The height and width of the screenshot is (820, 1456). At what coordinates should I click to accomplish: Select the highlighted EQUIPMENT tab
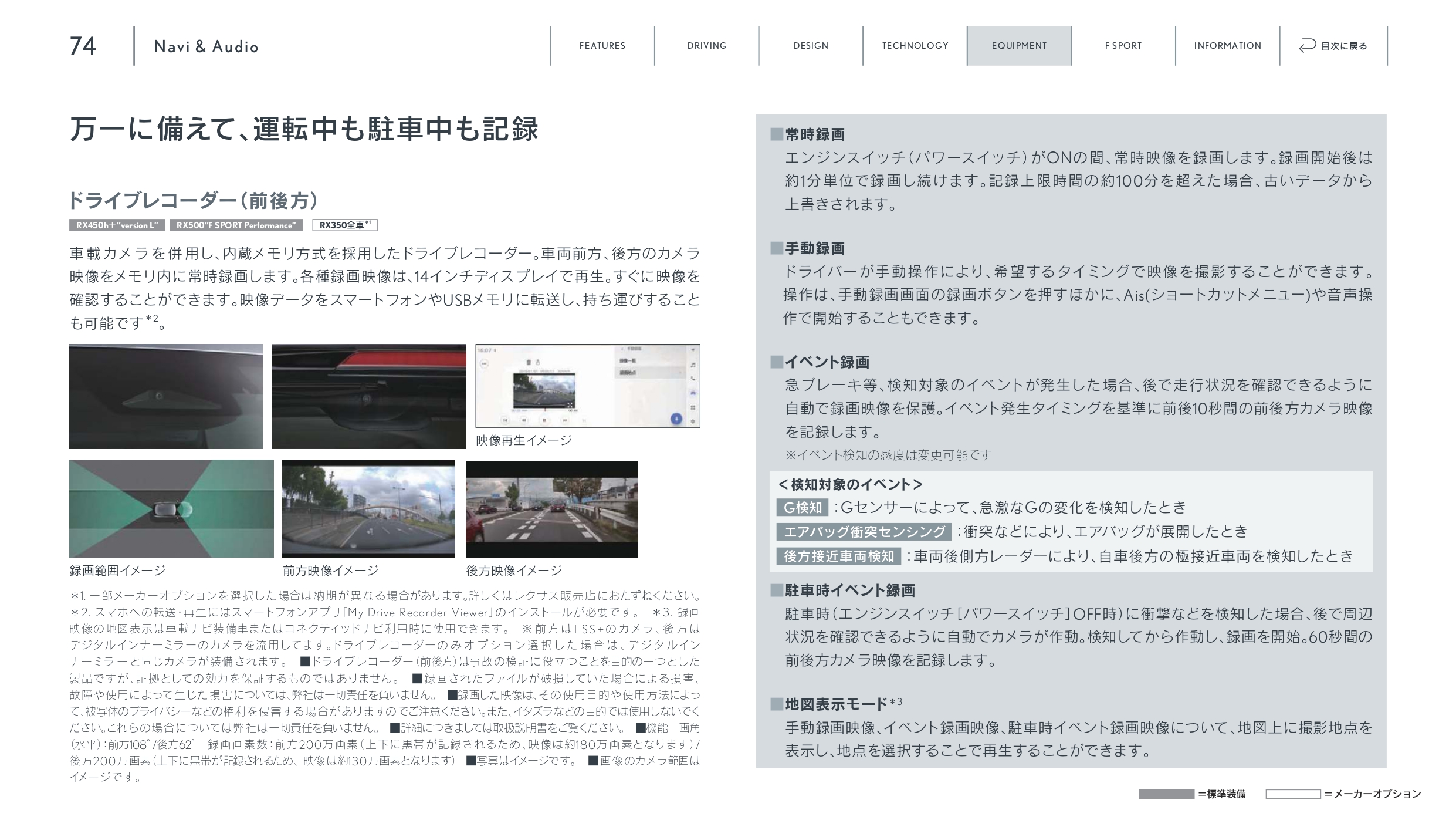1019,46
